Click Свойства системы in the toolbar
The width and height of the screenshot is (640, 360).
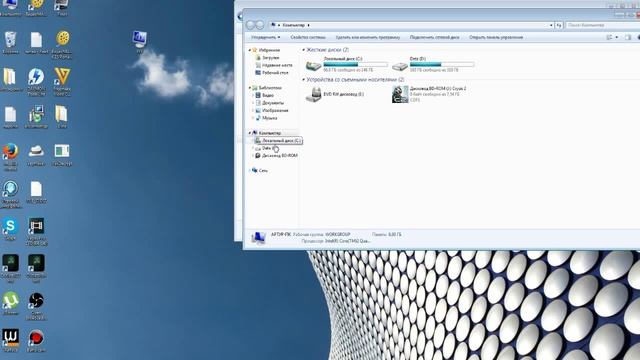308,37
